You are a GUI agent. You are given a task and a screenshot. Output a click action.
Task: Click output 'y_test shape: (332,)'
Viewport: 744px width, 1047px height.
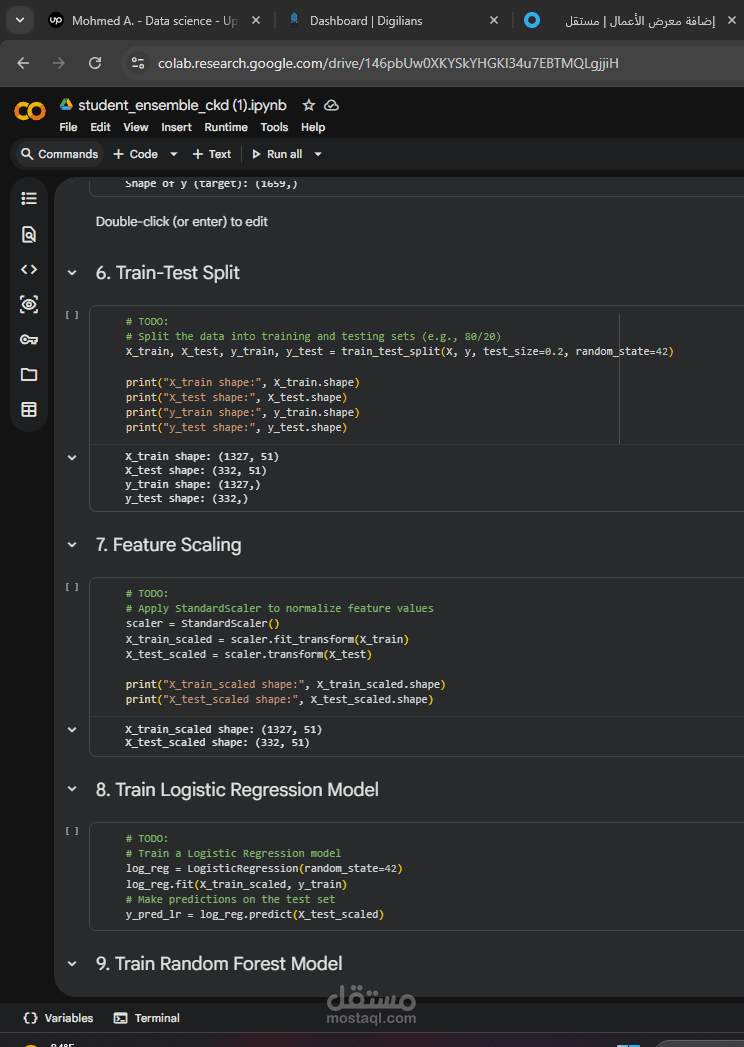[x=186, y=499]
